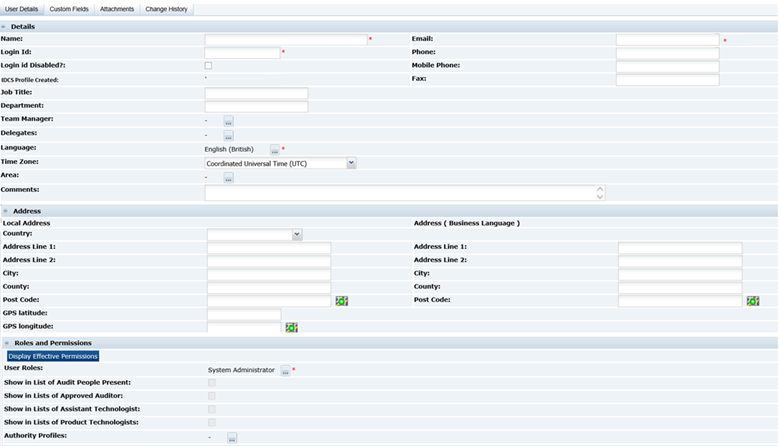This screenshot has height=446, width=780.
Task: Switch to the User Details tab
Action: (21, 9)
